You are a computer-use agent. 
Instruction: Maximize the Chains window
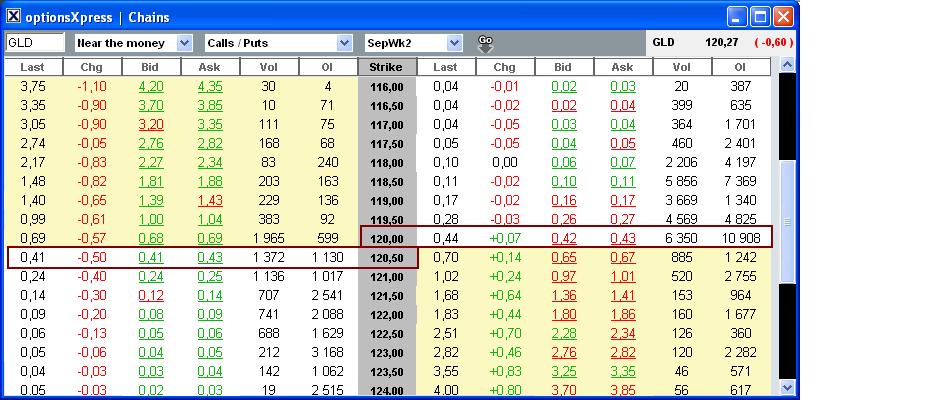[x=760, y=17]
